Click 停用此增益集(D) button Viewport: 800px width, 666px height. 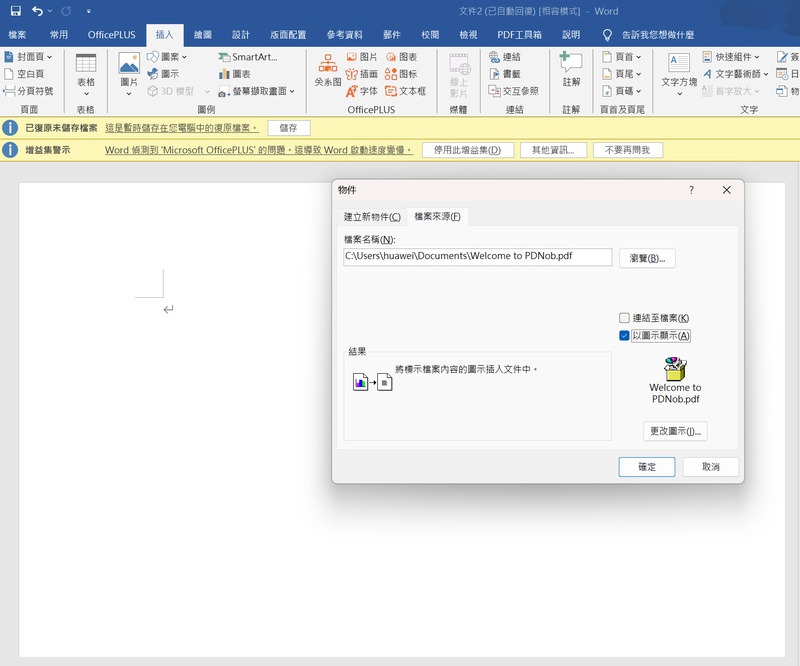[468, 150]
